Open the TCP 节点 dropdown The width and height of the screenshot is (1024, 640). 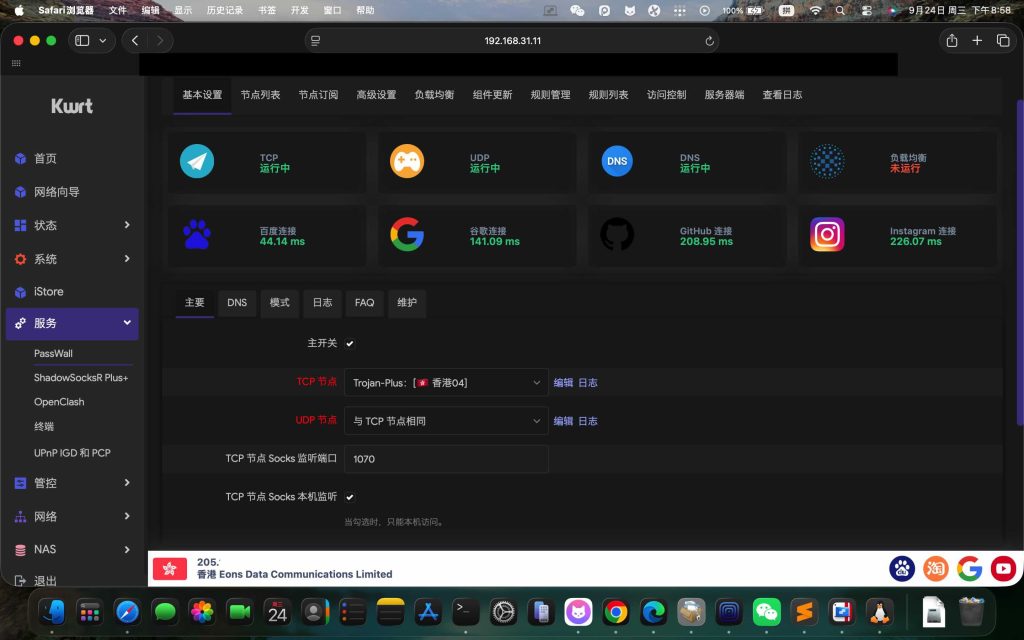[x=446, y=383]
